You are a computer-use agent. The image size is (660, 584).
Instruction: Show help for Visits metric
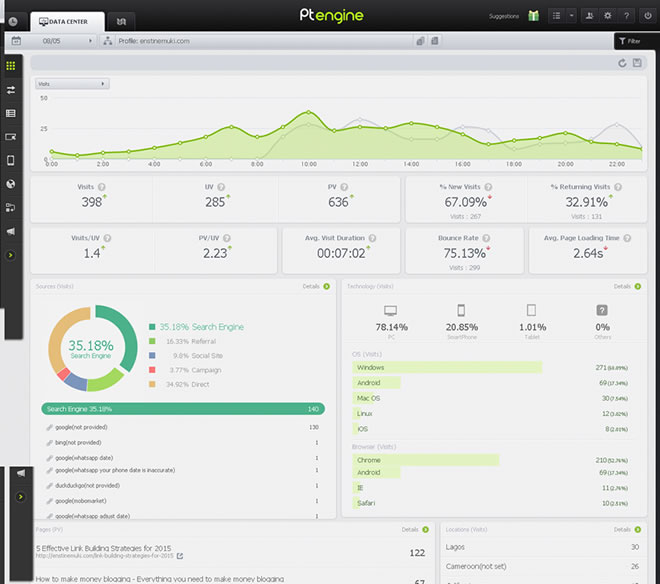tap(102, 187)
